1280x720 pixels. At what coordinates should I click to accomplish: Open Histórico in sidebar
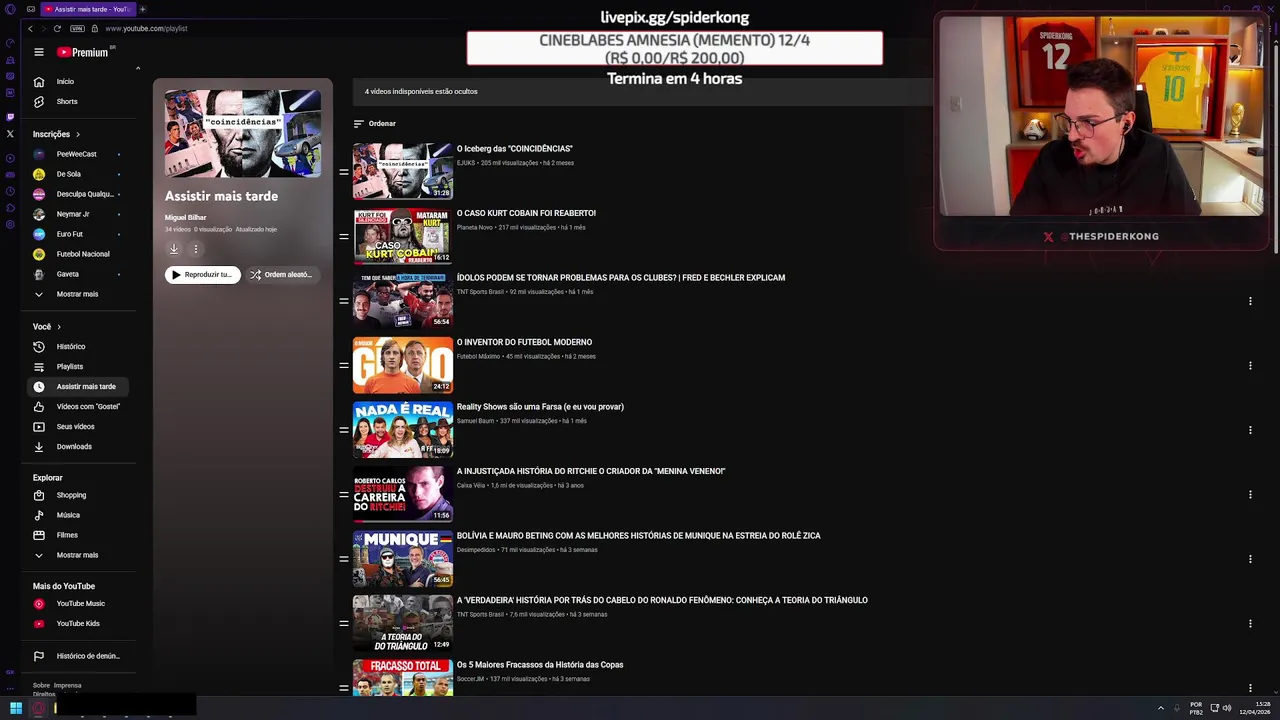[x=80, y=346]
